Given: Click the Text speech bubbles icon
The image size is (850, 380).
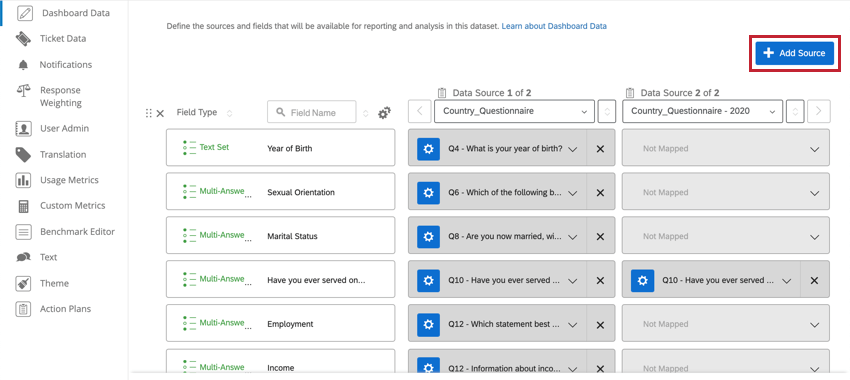Looking at the screenshot, I should (23, 257).
